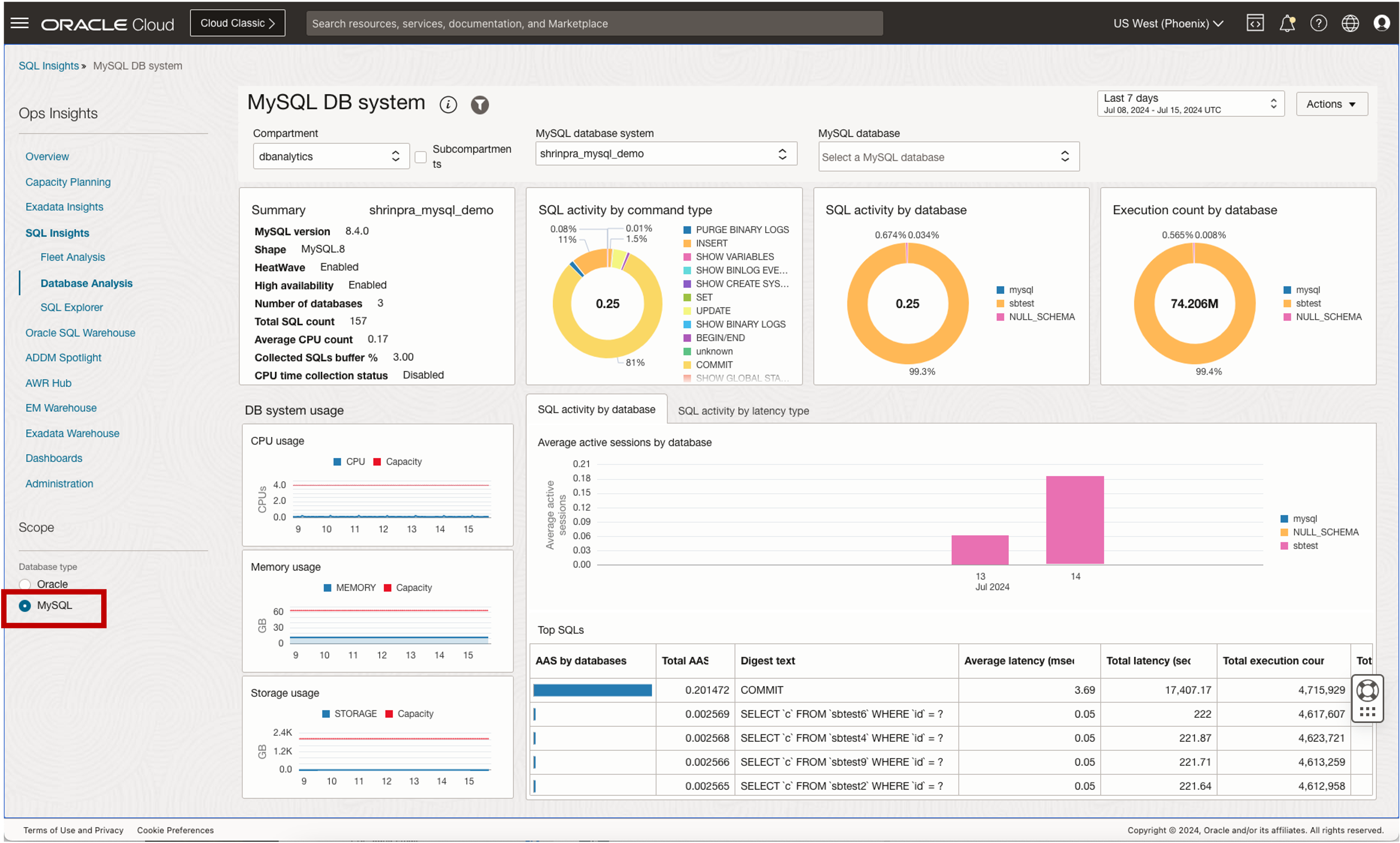Click the grid dots icon under the lifebuoy

point(1367,712)
